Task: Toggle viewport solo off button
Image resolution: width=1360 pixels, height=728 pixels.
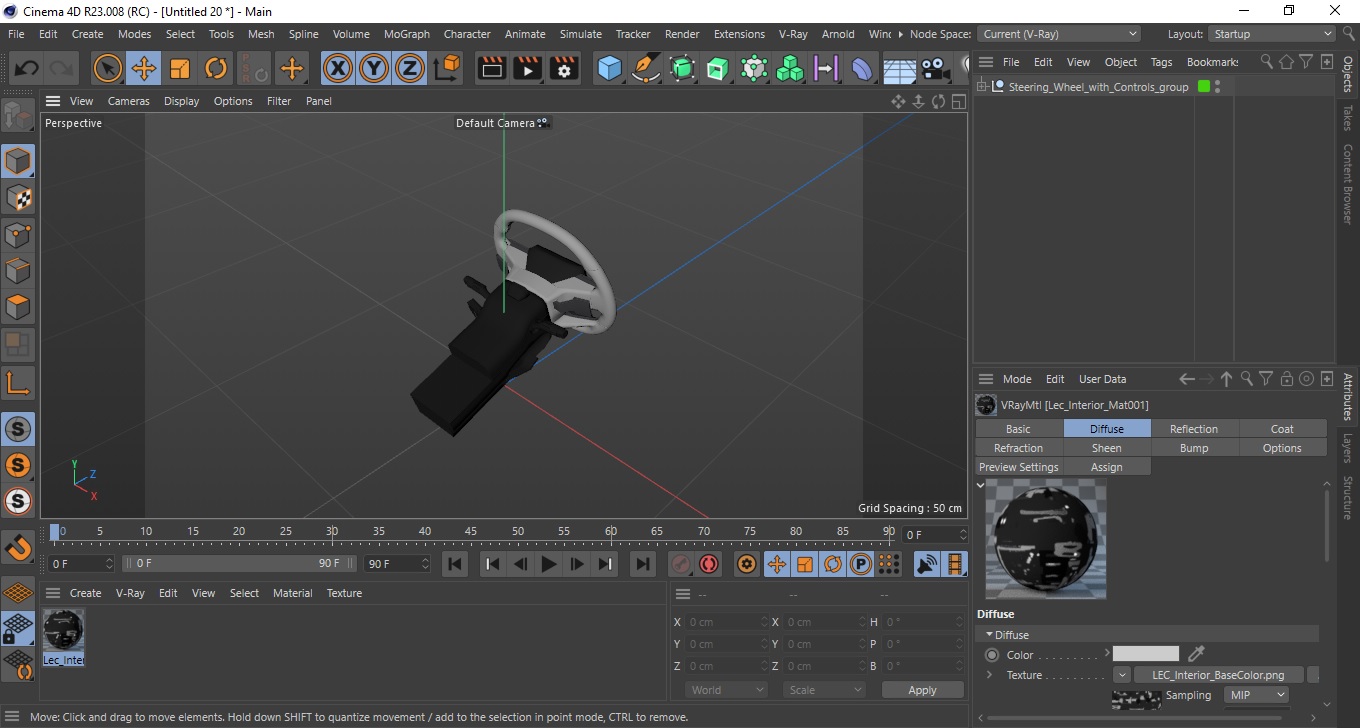Action: click(18, 429)
